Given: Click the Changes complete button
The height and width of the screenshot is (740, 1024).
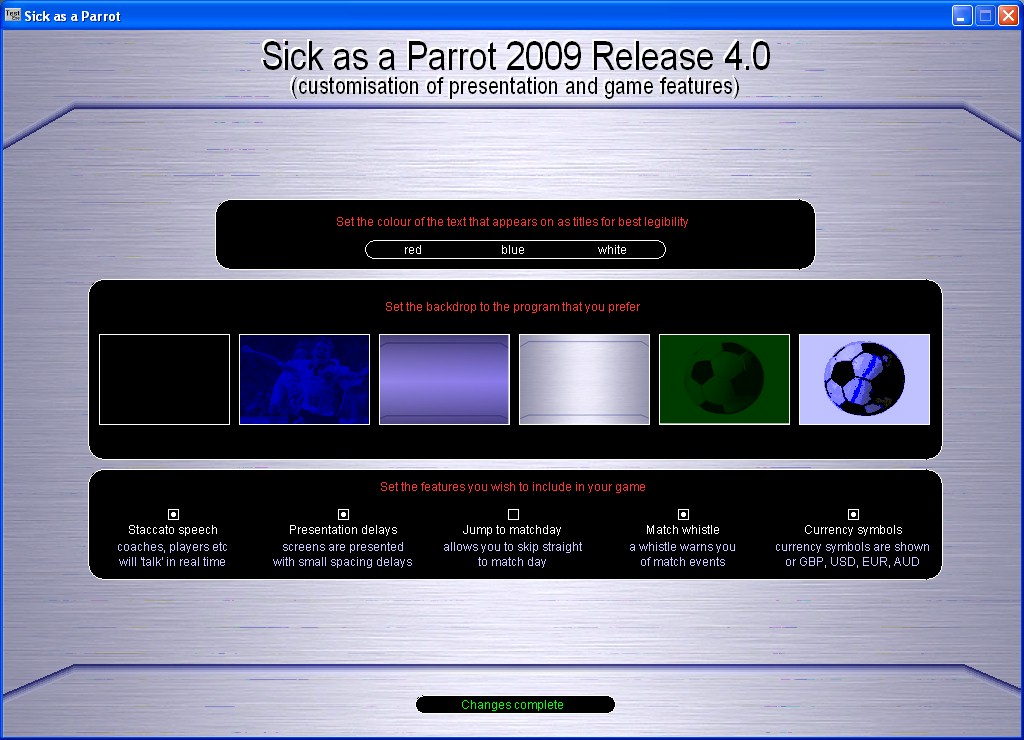Looking at the screenshot, I should click(x=515, y=705).
